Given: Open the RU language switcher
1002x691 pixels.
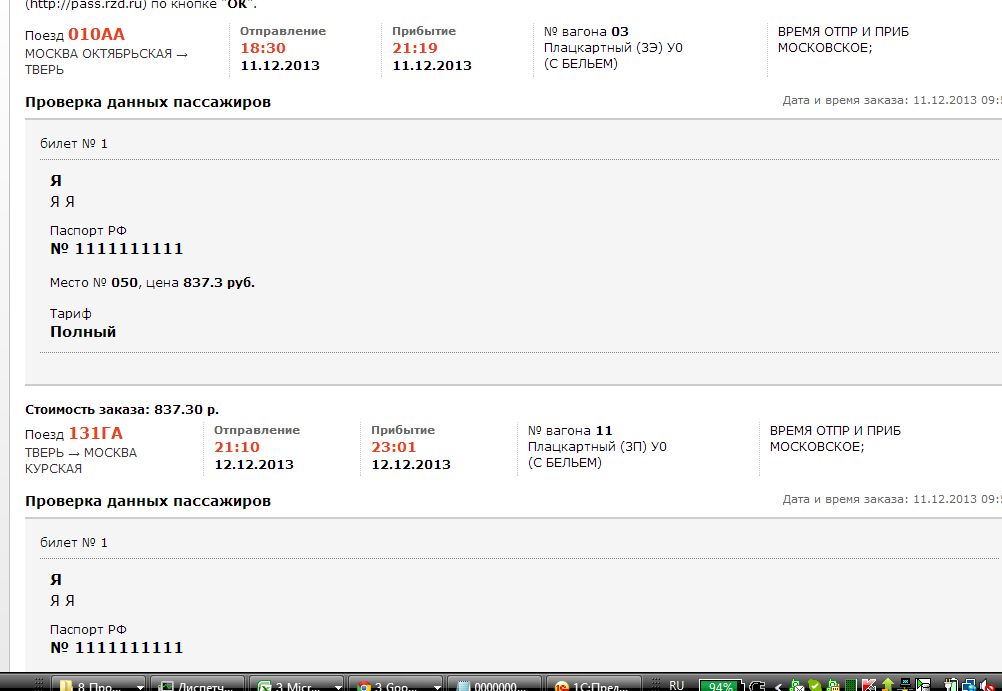Looking at the screenshot, I should click(677, 685).
